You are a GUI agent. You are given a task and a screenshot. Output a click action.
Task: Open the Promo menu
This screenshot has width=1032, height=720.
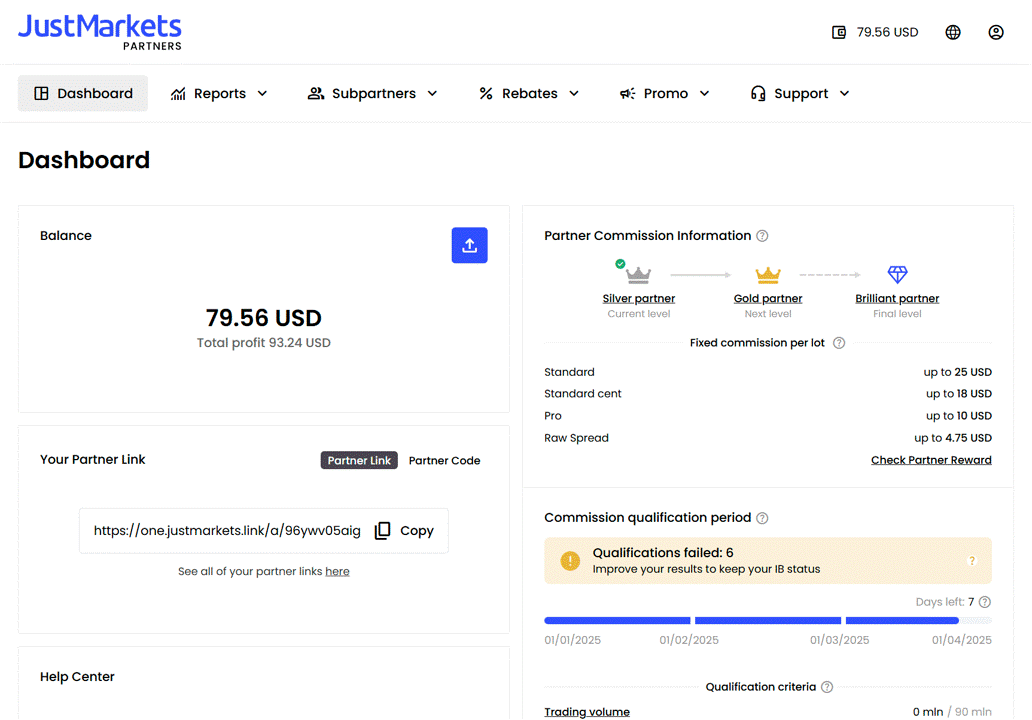pos(665,93)
